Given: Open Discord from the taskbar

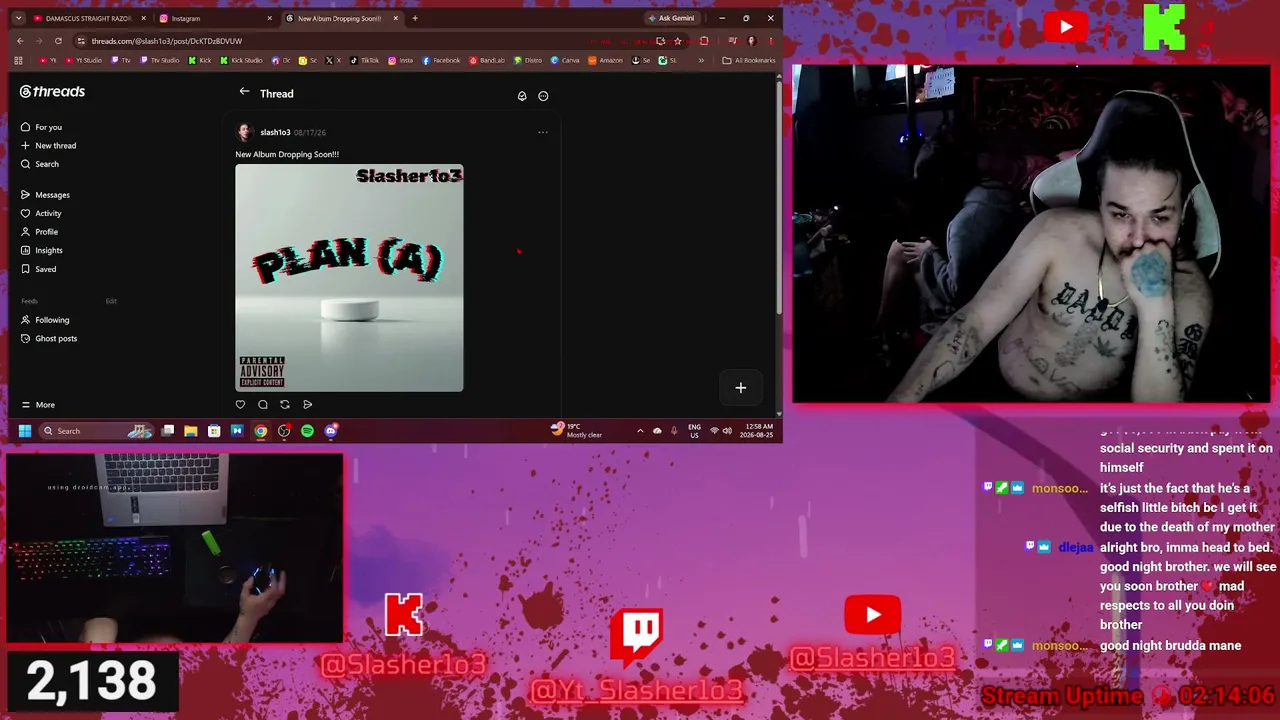Looking at the screenshot, I should coord(331,431).
